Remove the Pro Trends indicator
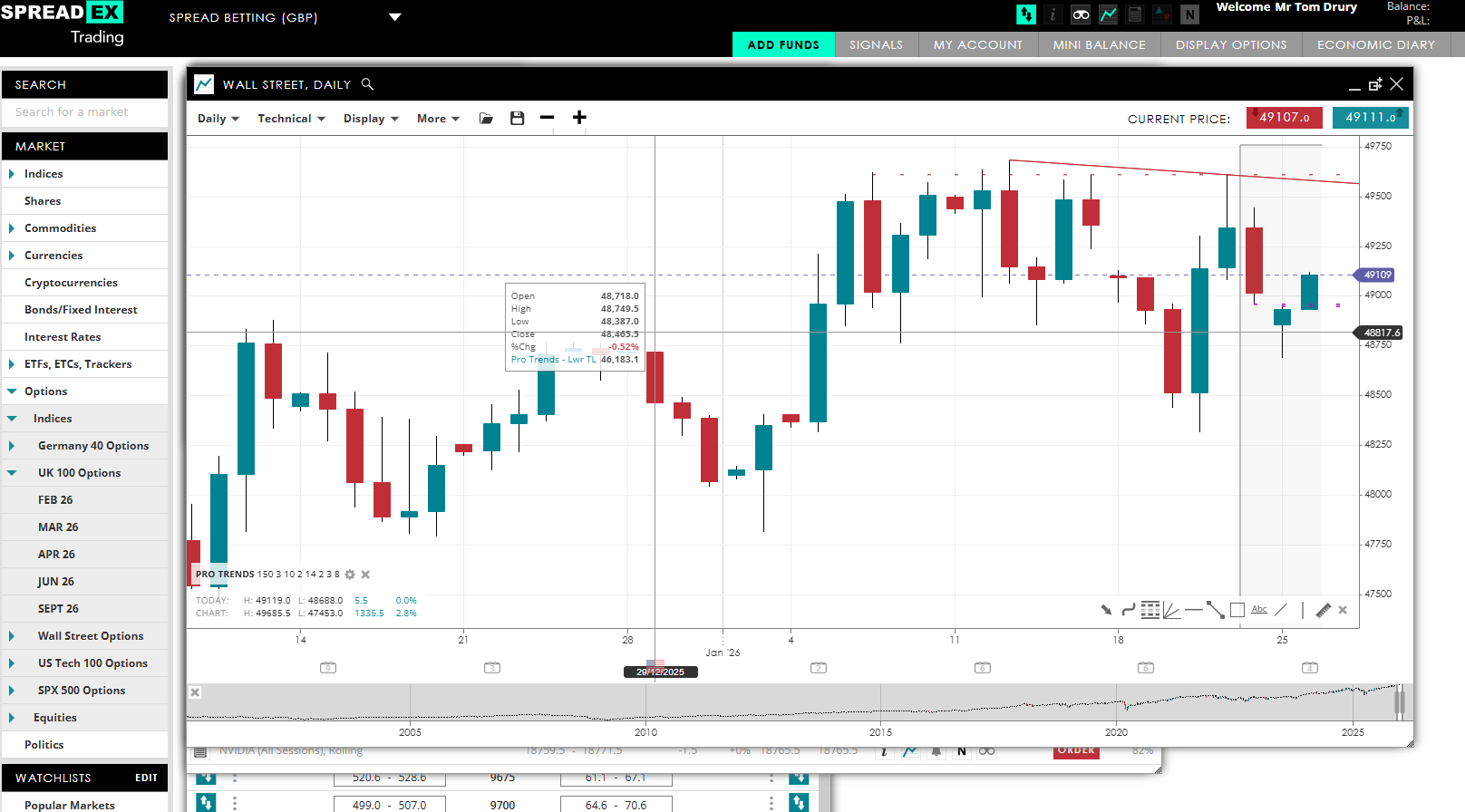The width and height of the screenshot is (1465, 812). (x=365, y=575)
